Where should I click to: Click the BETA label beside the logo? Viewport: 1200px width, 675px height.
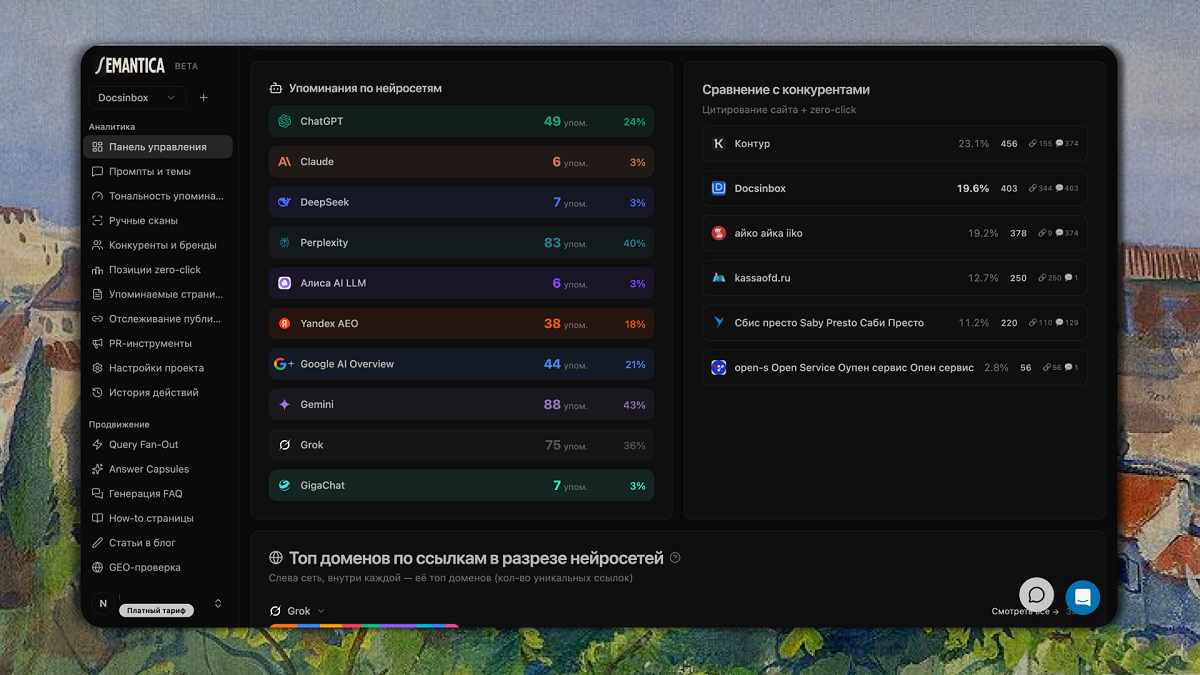[186, 66]
